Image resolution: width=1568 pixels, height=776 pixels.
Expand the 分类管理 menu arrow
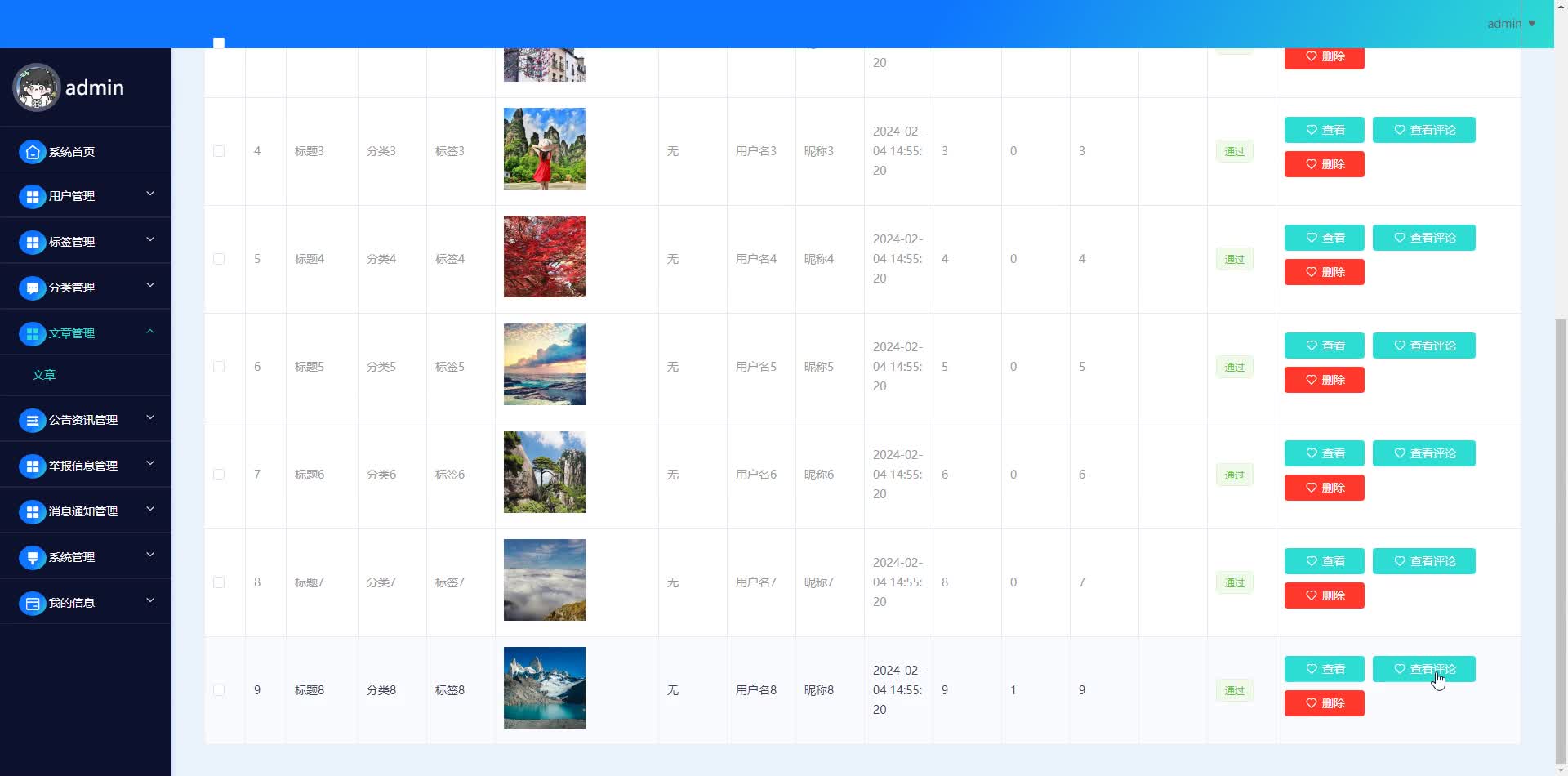pos(150,285)
